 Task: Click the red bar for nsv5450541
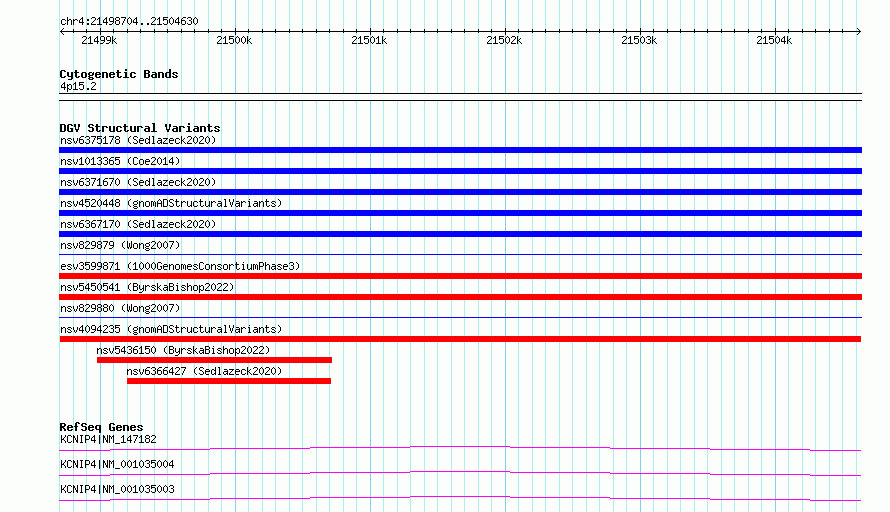tap(460, 297)
